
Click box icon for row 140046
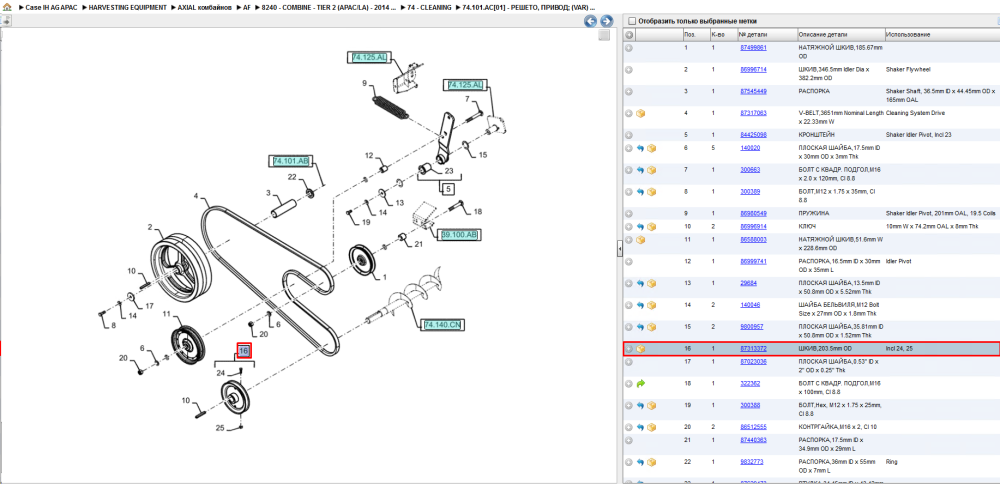coord(651,305)
